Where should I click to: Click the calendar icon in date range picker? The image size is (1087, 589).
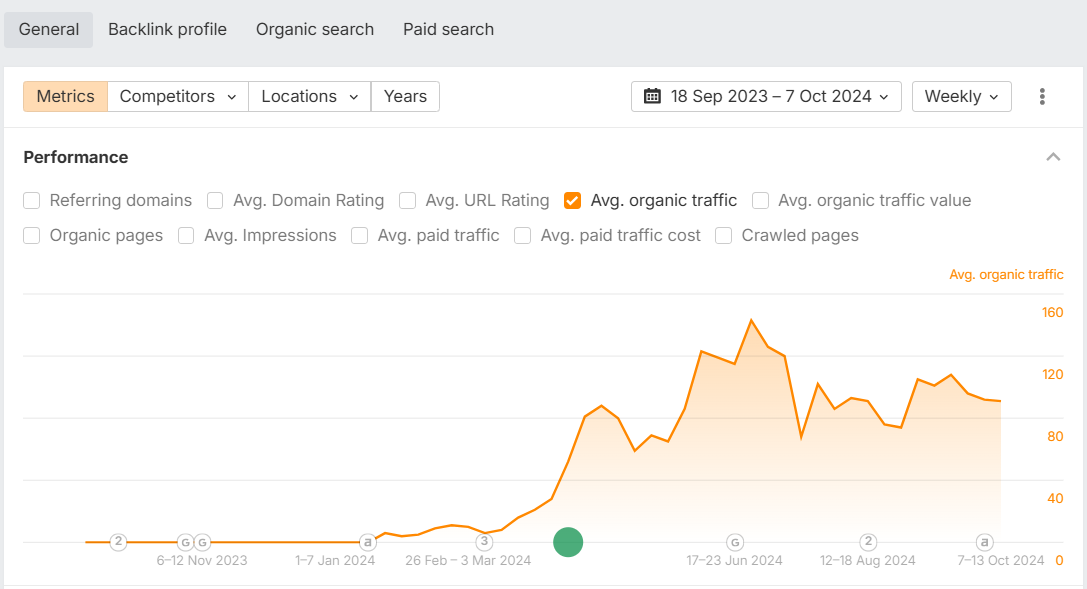pos(653,97)
